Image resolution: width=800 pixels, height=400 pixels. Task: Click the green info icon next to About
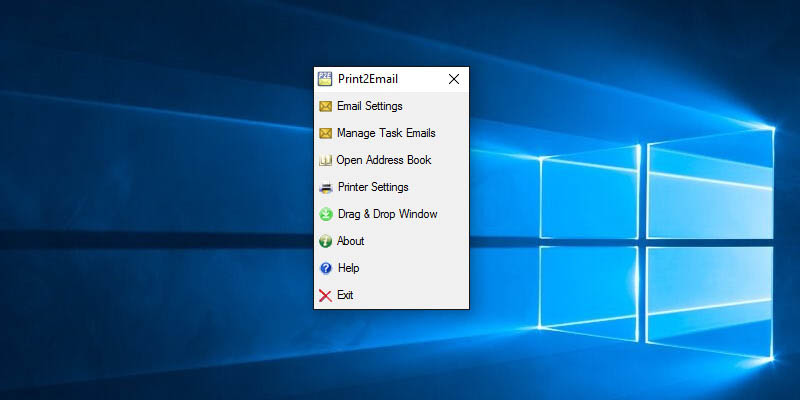pos(325,241)
